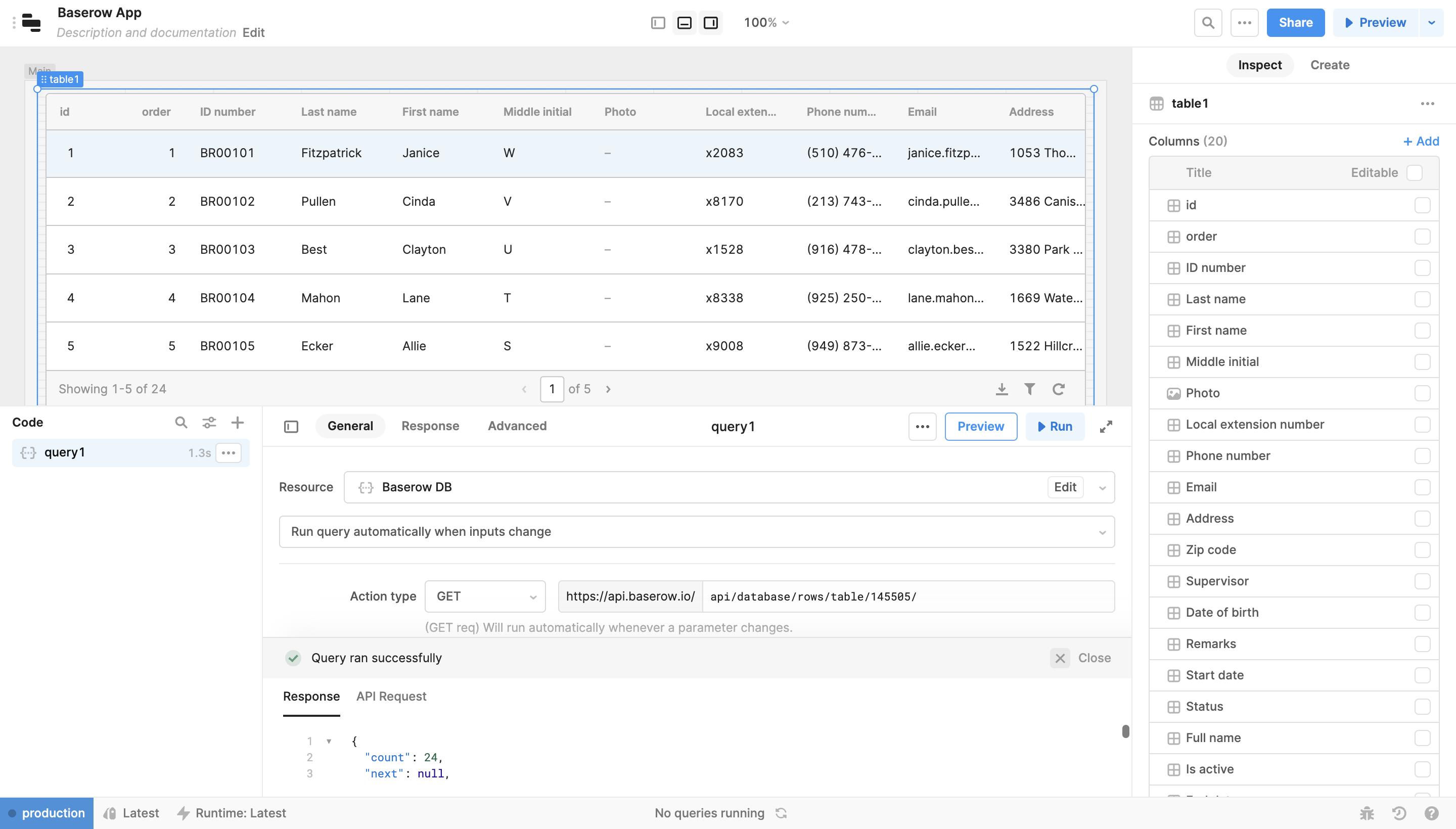Run query1
Image resolution: width=1456 pixels, height=829 pixels.
click(x=1054, y=426)
